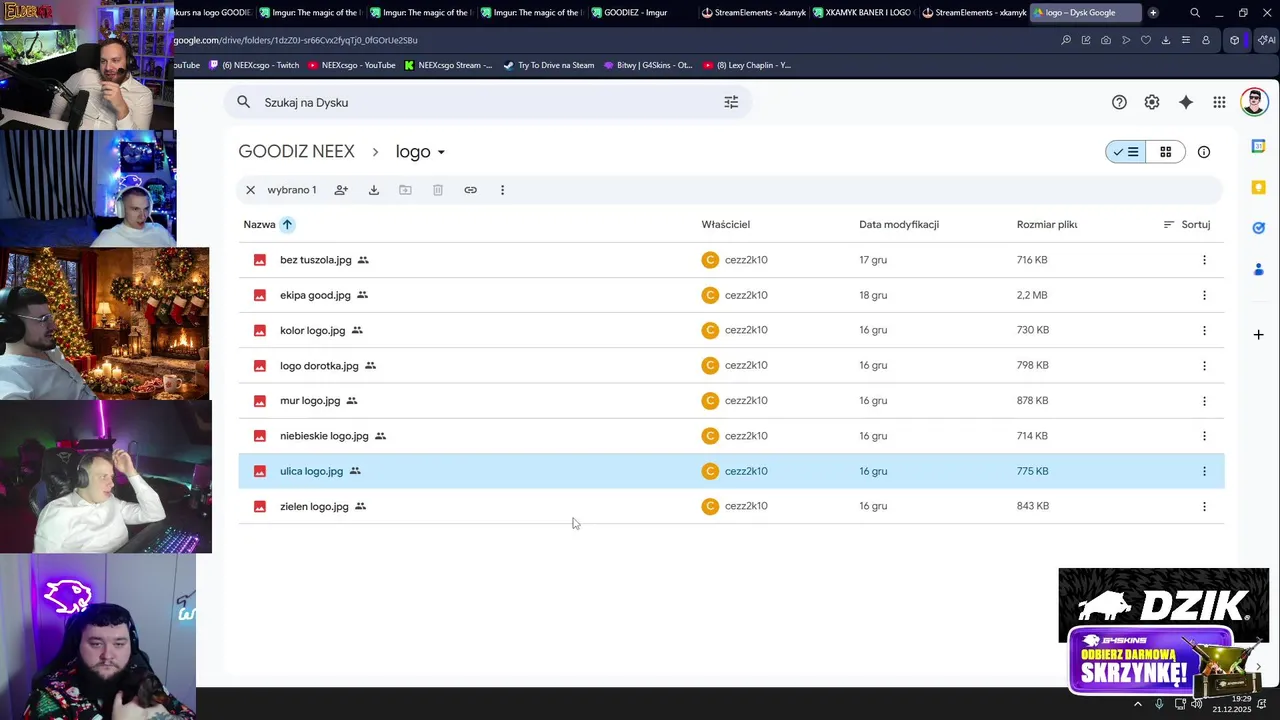
Task: Open the 'logo' folder dropdown in breadcrumb
Action: (x=420, y=152)
